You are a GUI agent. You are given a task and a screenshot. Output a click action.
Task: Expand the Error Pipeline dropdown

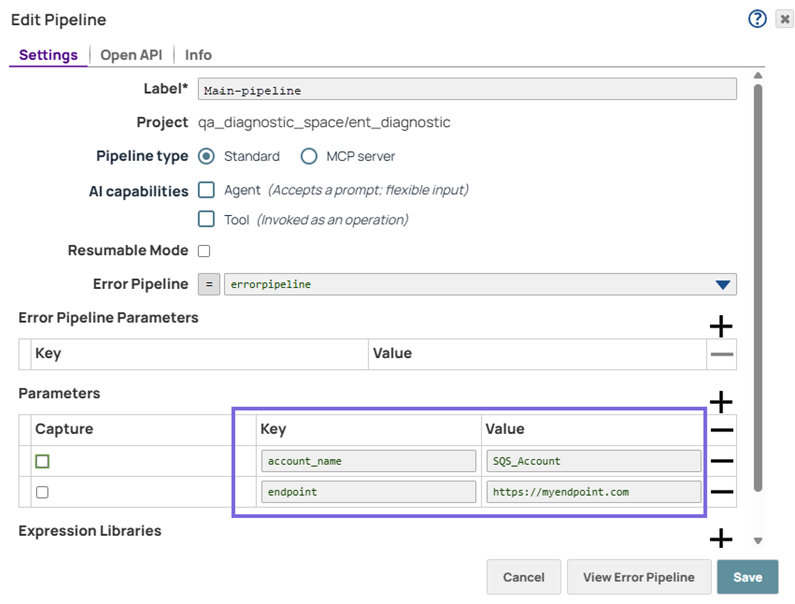723,284
